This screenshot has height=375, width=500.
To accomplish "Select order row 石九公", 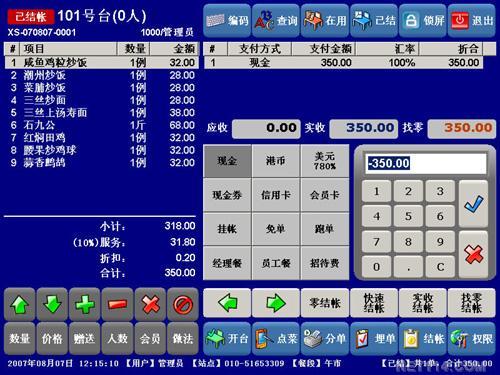I will pos(102,125).
